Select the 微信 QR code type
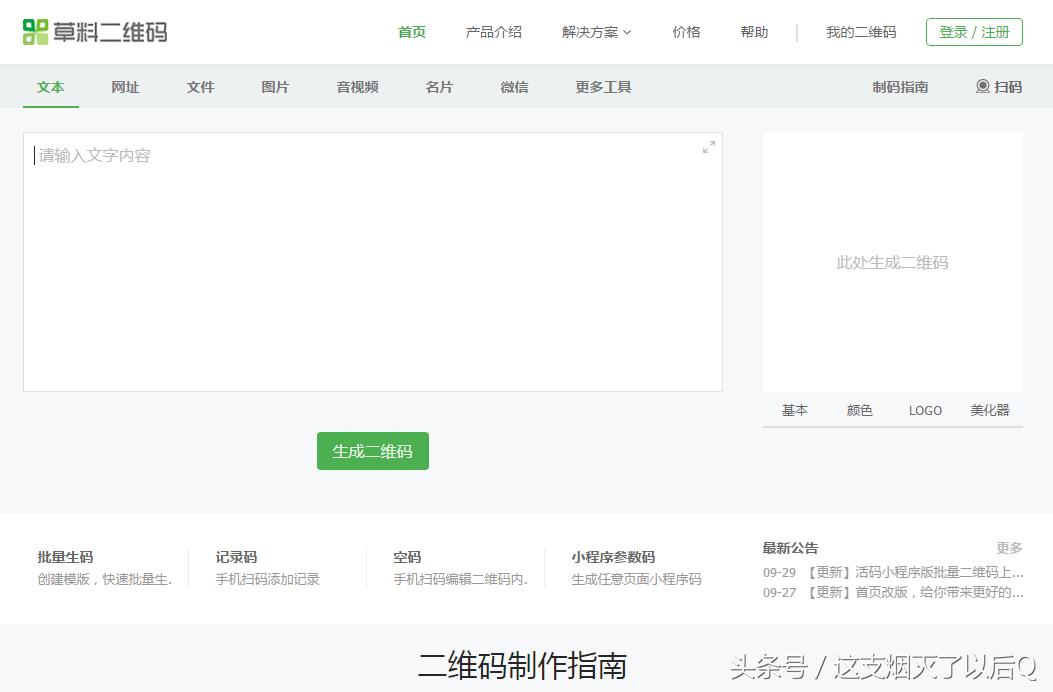1053x692 pixels. 514,87
